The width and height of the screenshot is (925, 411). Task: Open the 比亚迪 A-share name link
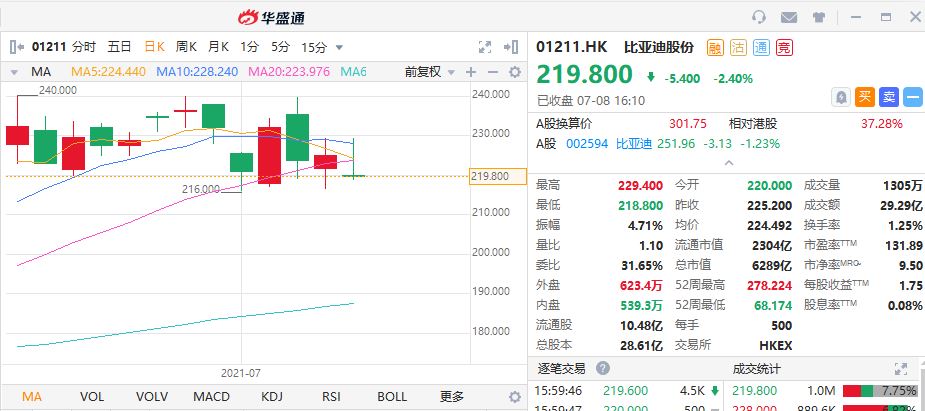coord(634,143)
